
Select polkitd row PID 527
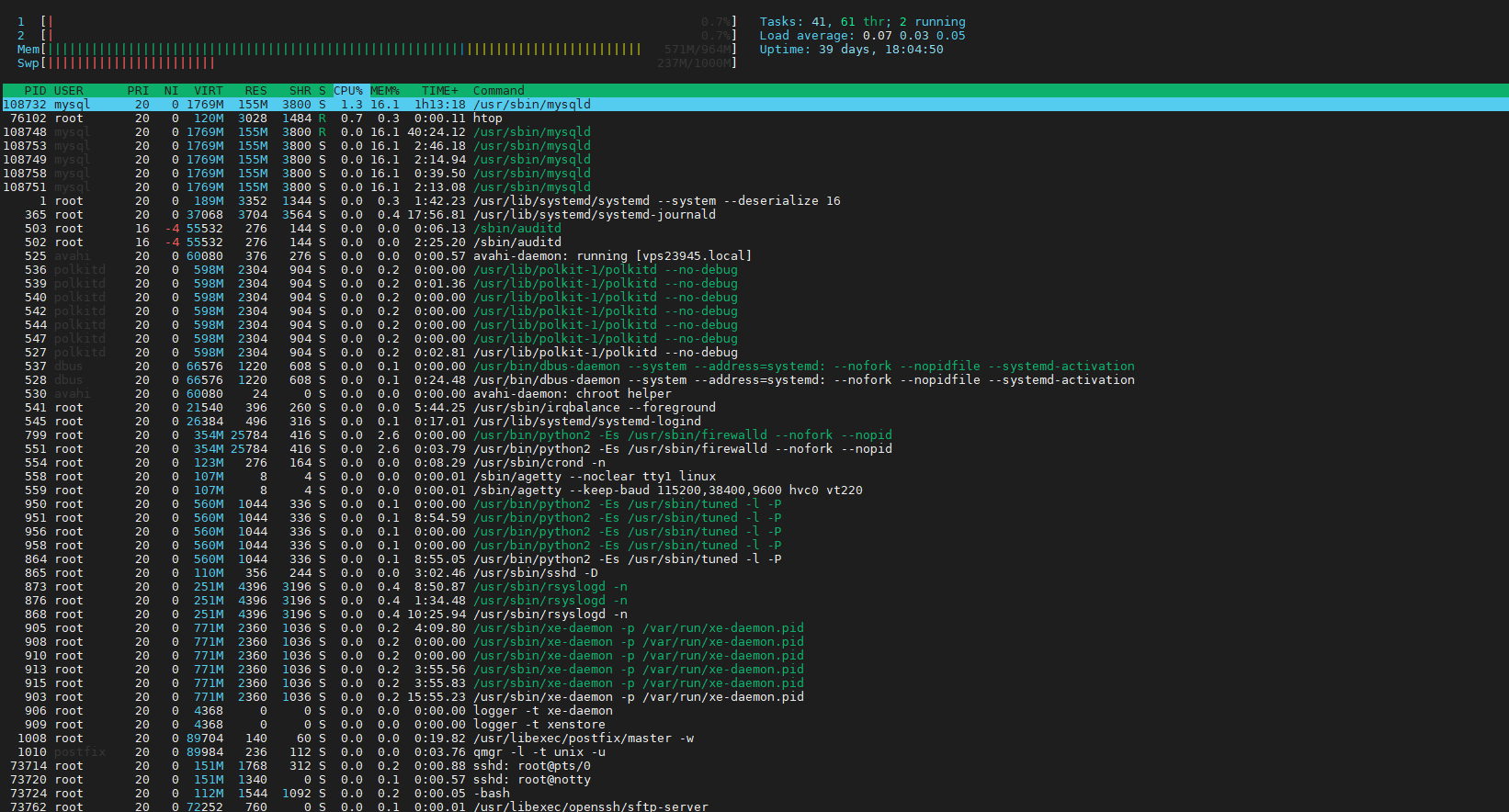coord(754,353)
